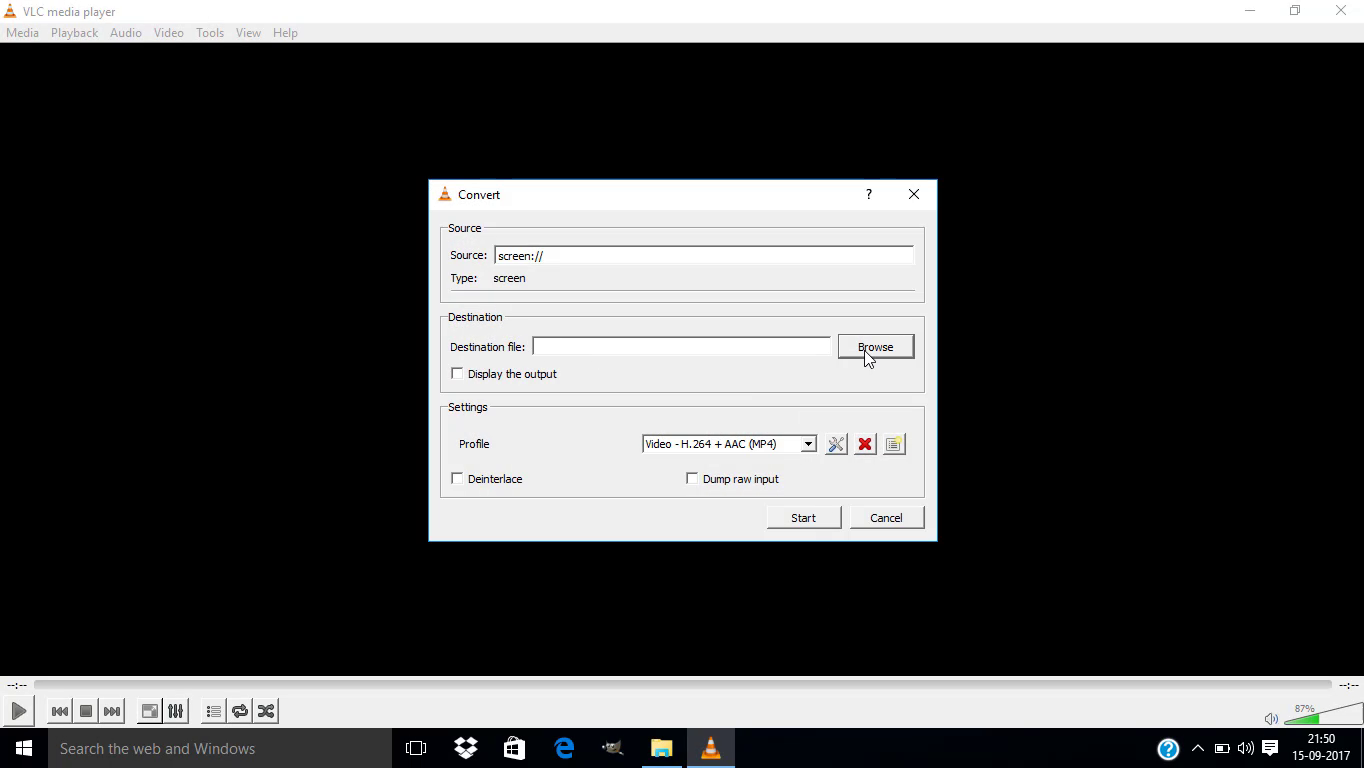Open the Profile dropdown list
Image resolution: width=1364 pixels, height=768 pixels.
(x=808, y=444)
